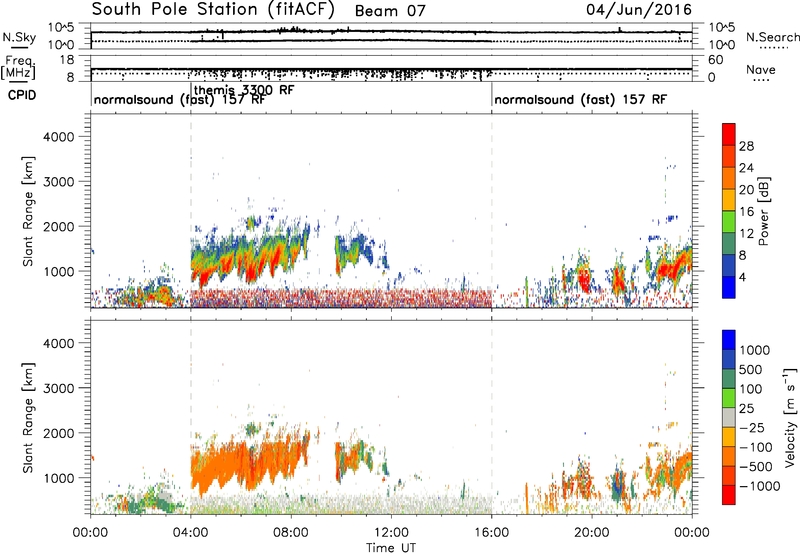
Task: Click the '16' Power scale value
Action: (x=746, y=212)
